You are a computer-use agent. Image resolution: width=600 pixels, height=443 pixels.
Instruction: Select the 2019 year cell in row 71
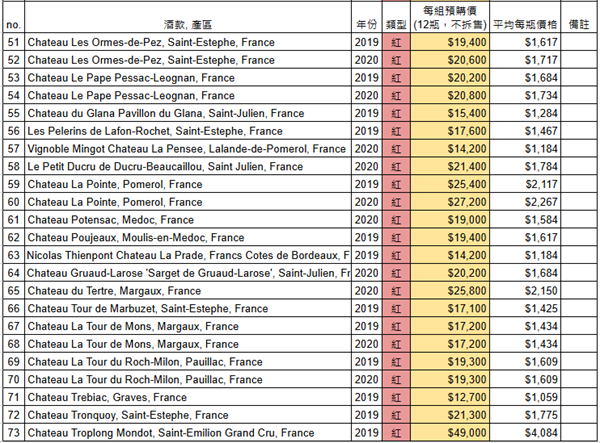[x=367, y=397]
